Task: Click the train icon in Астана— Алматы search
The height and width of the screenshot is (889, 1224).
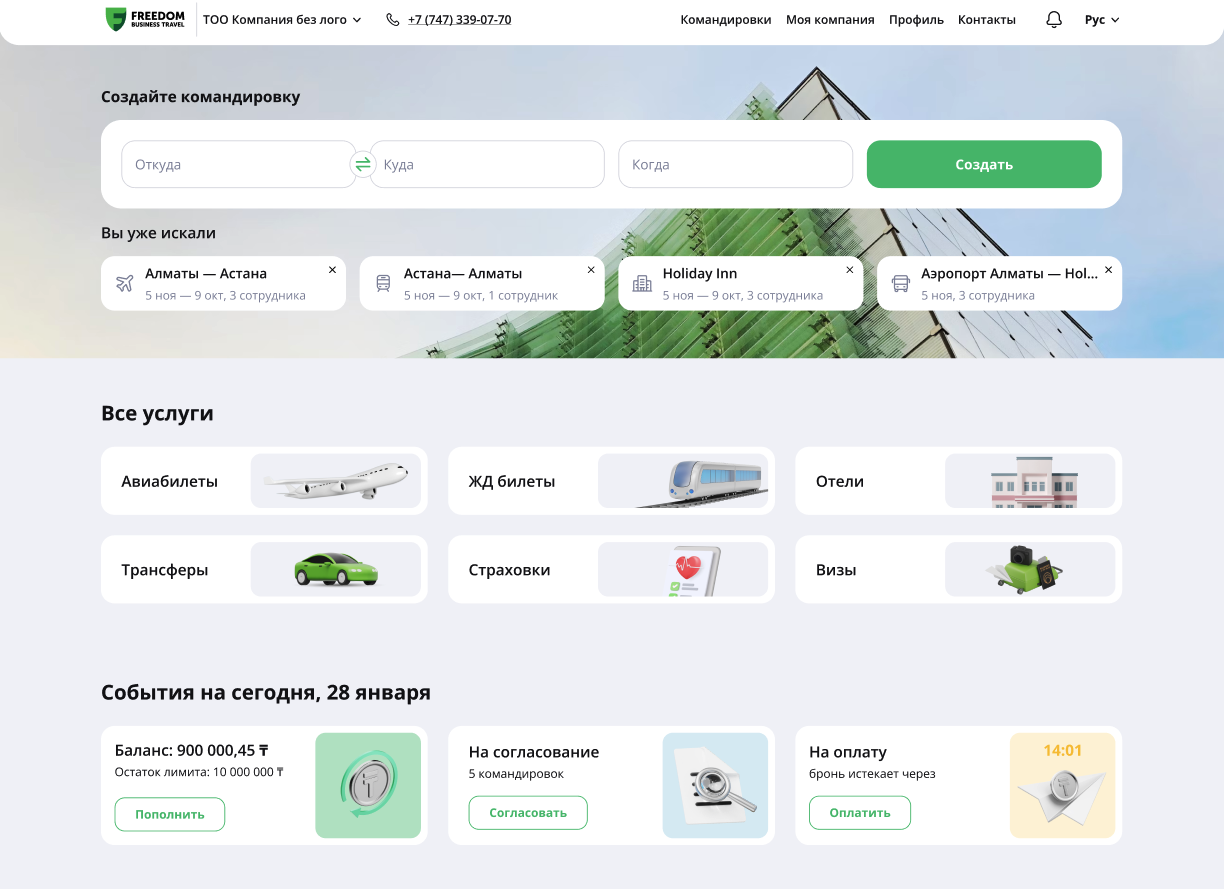Action: 383,283
